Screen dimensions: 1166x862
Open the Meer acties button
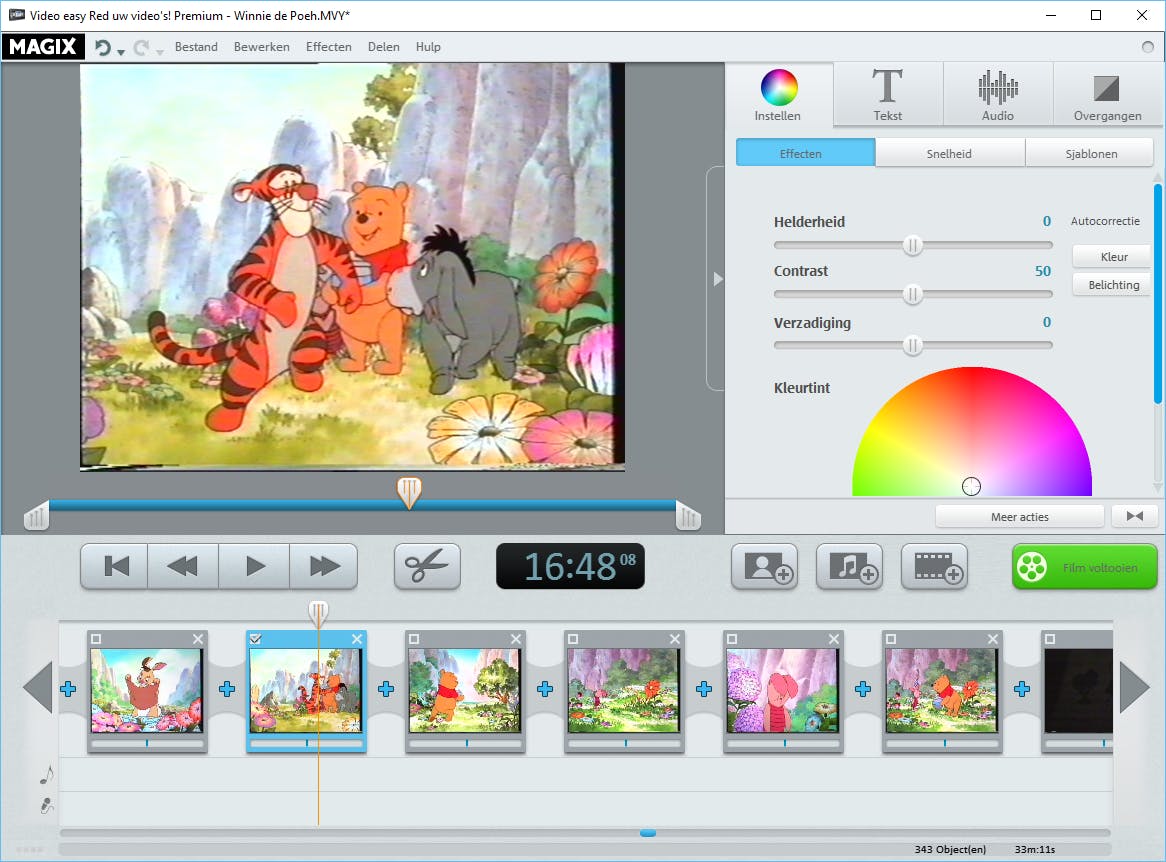(x=1020, y=516)
